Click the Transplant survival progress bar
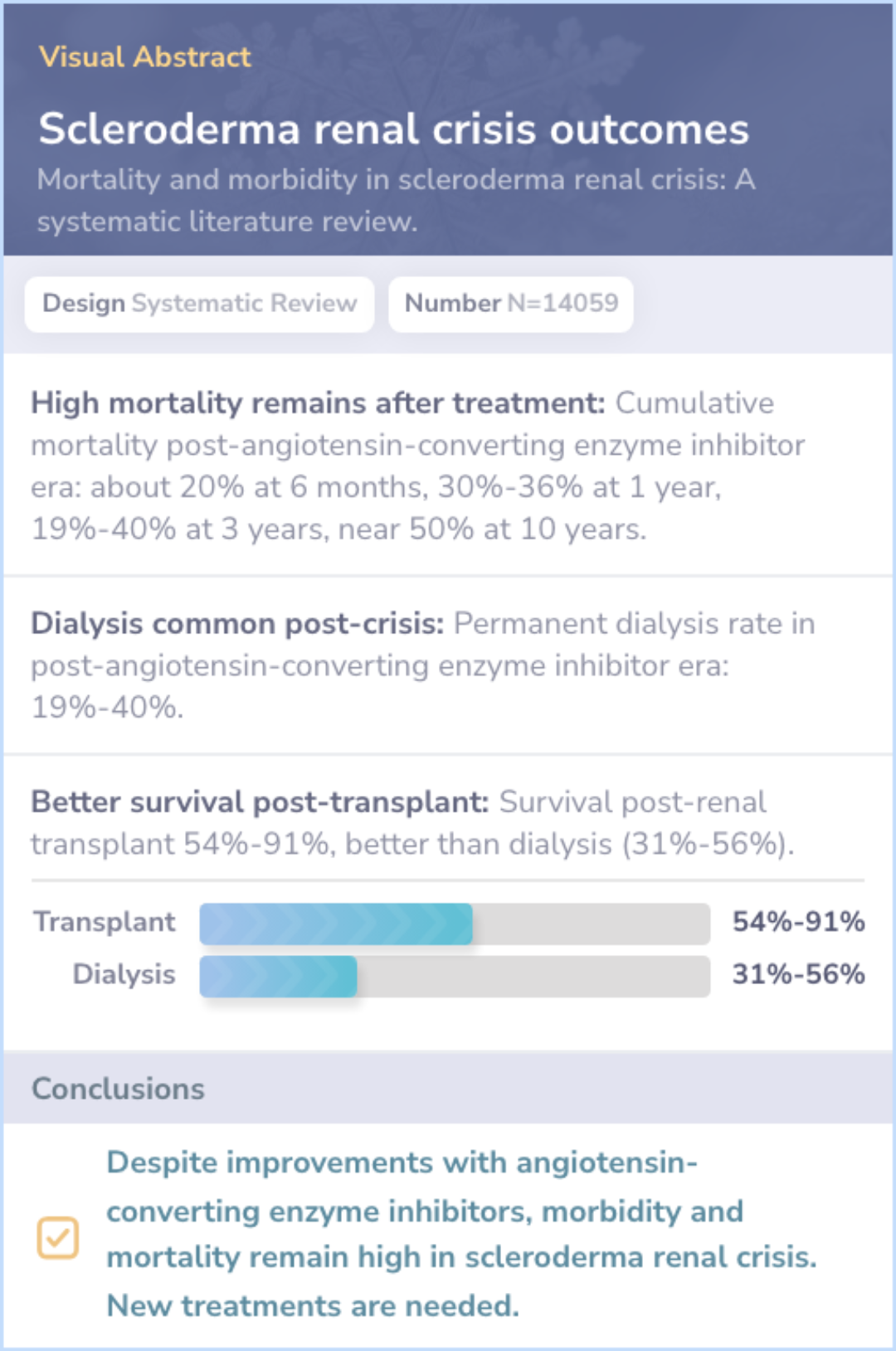 (x=455, y=924)
